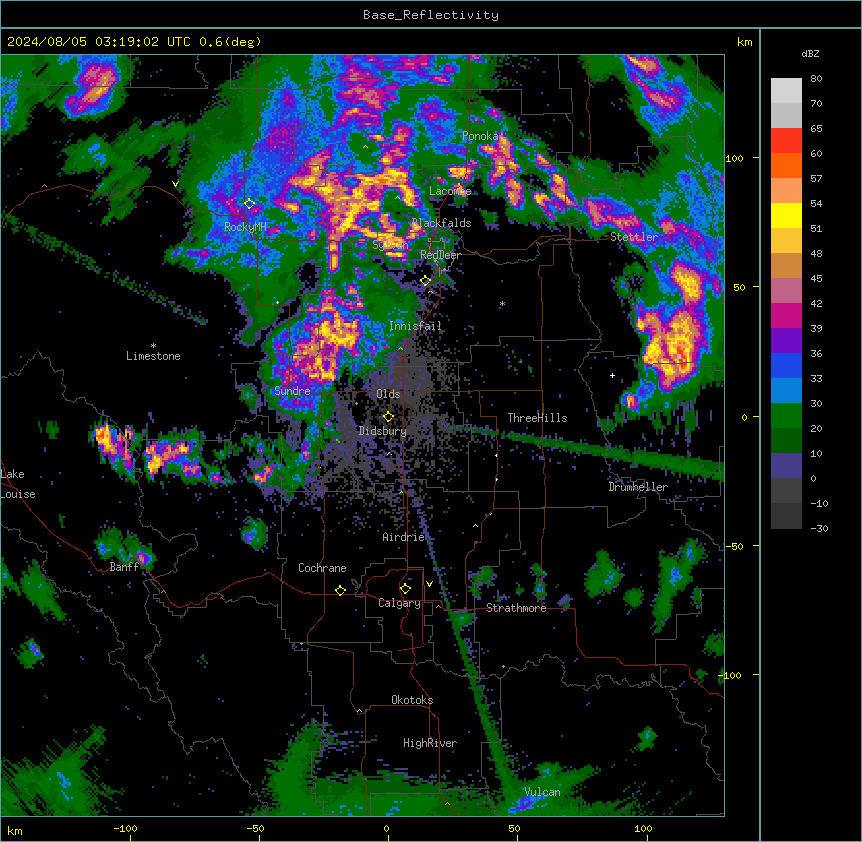Click the Strathmore town label
The width and height of the screenshot is (862, 842).
tap(516, 608)
